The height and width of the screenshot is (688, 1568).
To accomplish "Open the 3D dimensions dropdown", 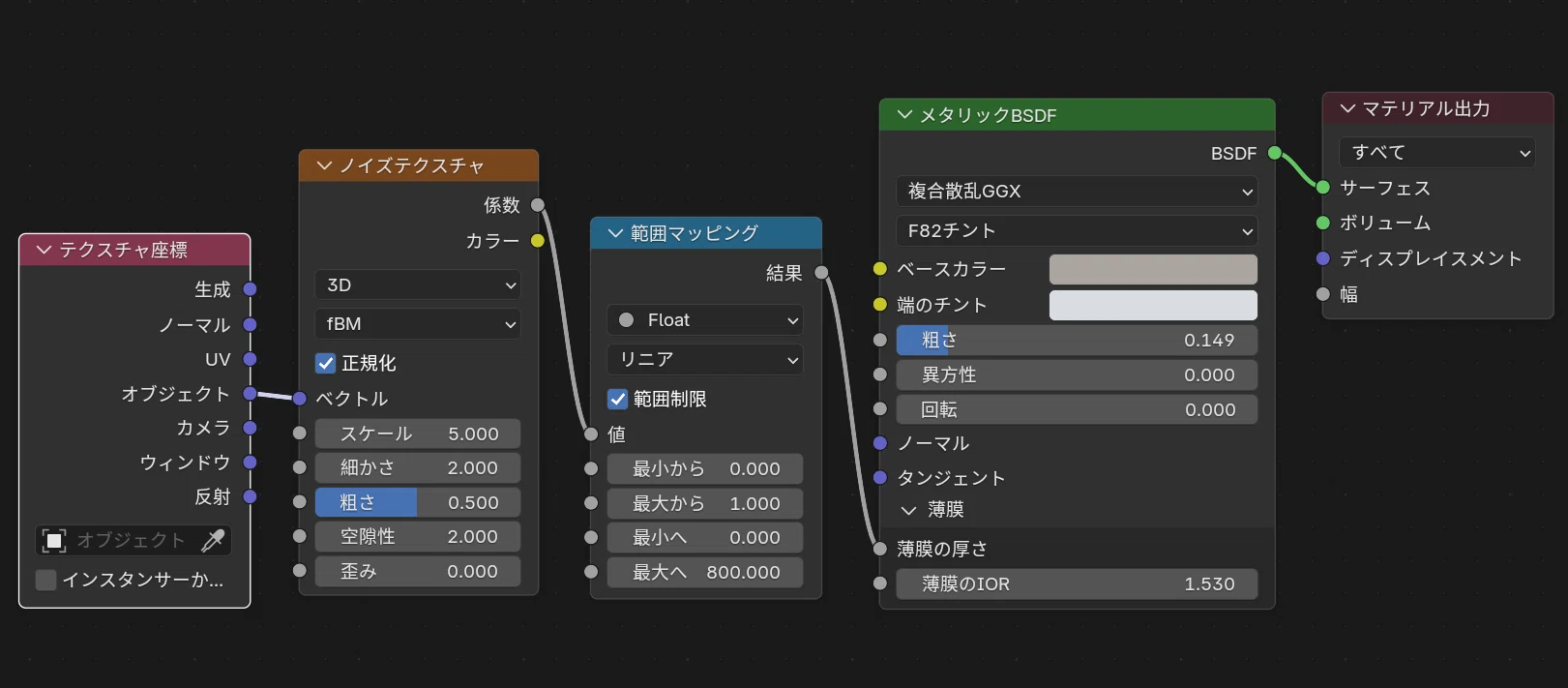I will 418,284.
